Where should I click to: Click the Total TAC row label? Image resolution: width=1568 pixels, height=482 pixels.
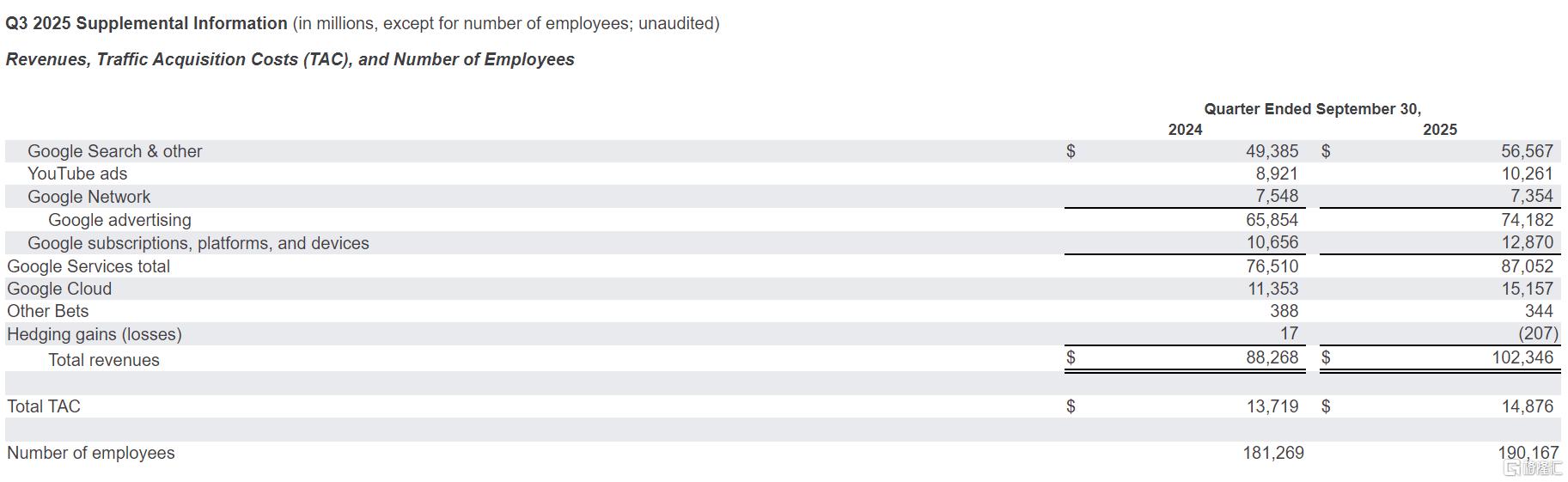click(44, 406)
